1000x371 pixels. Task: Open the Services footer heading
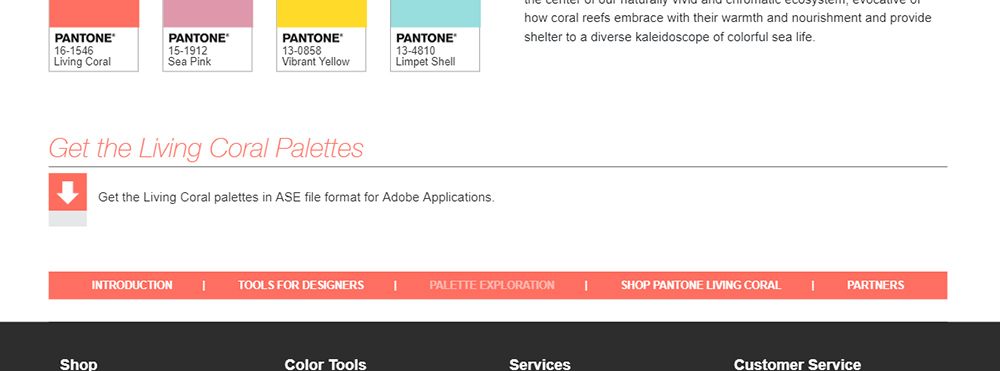click(x=540, y=365)
